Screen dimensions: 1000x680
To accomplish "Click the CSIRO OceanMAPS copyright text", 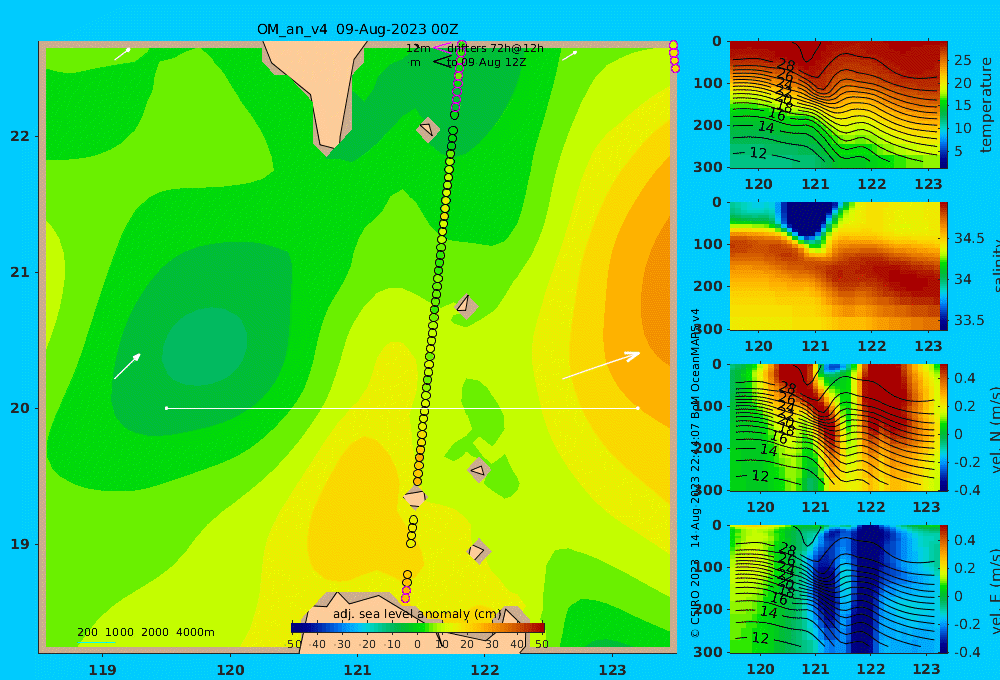I will (696, 472).
